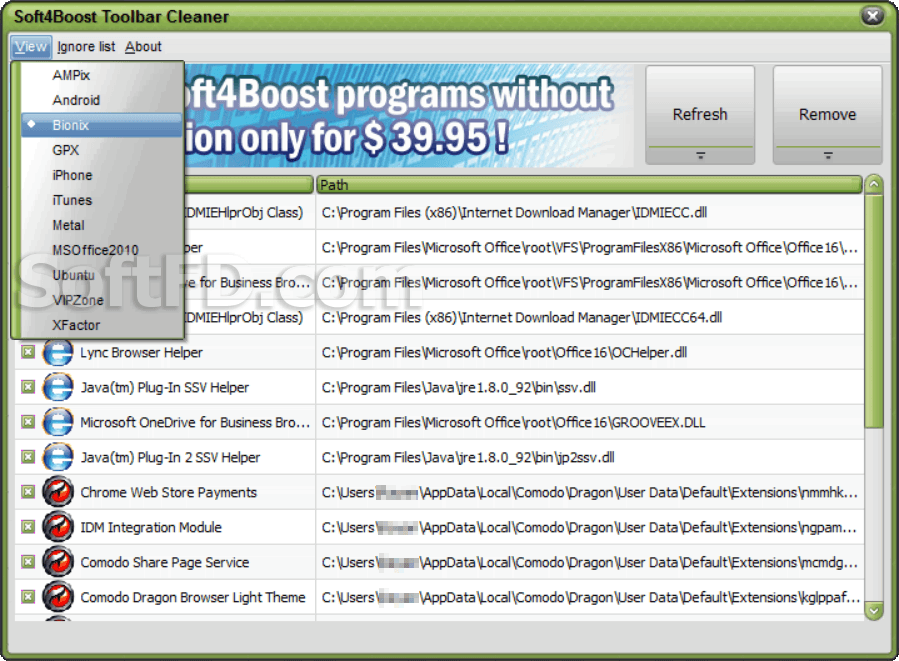Click Internet Explorer icon beside Java(tm) Plug-In 2 SSV Helper

point(58,457)
